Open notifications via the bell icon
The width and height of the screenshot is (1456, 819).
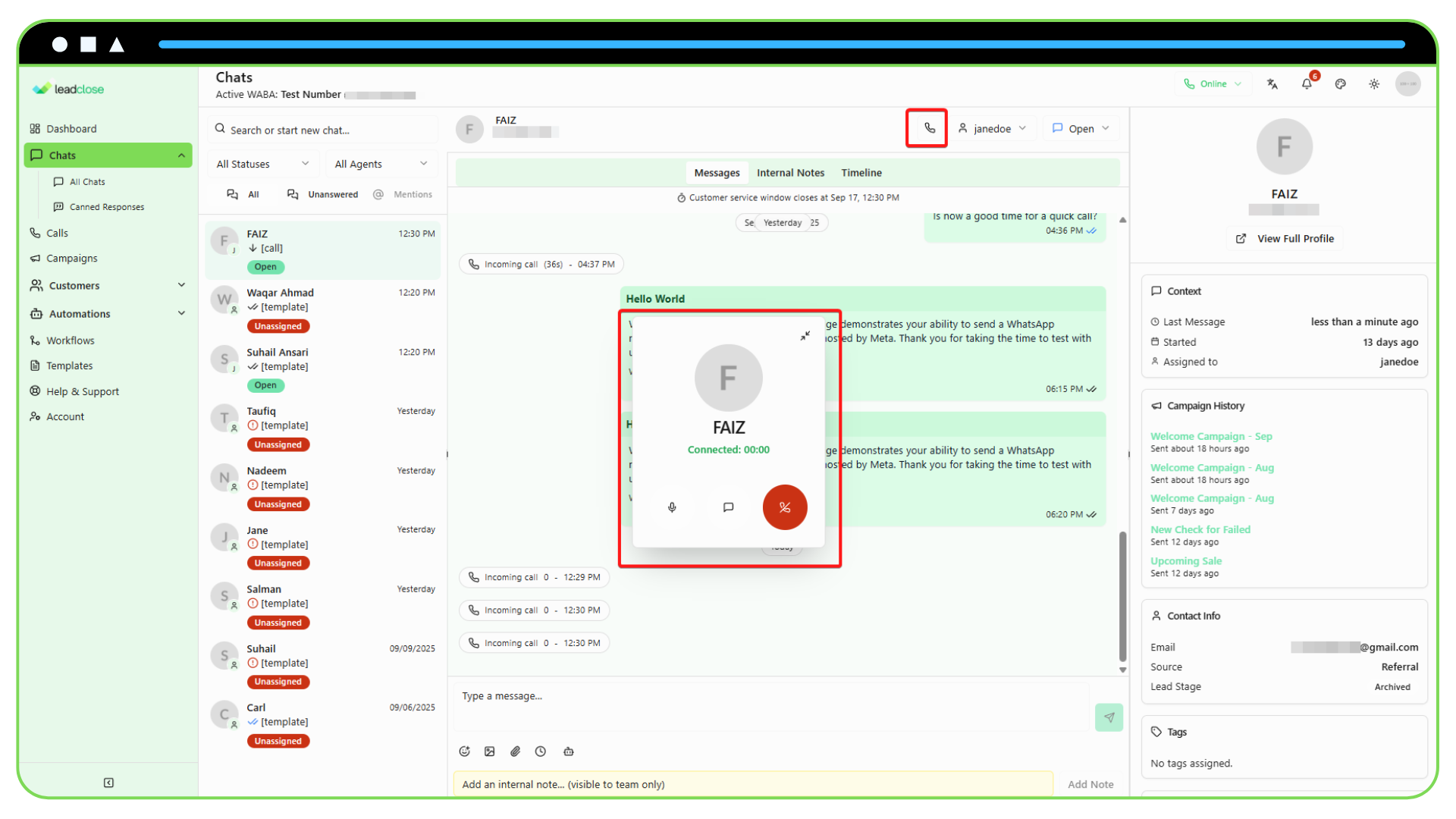point(1307,84)
